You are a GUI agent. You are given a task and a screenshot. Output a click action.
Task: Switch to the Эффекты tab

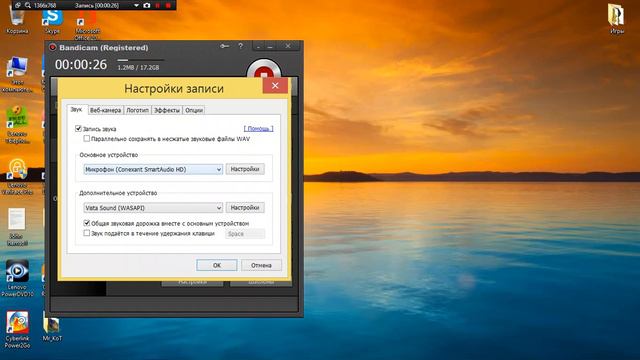pos(167,110)
